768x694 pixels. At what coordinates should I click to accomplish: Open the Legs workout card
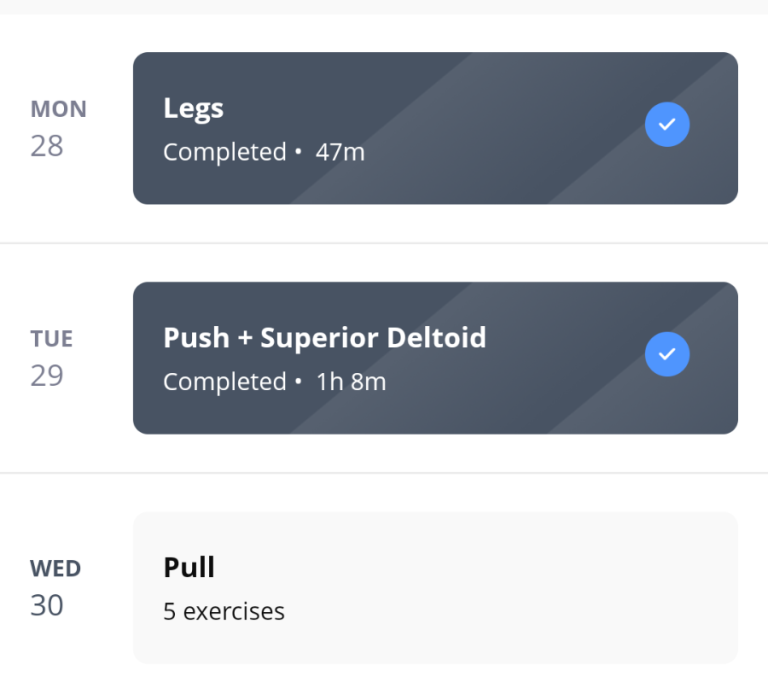(x=435, y=128)
